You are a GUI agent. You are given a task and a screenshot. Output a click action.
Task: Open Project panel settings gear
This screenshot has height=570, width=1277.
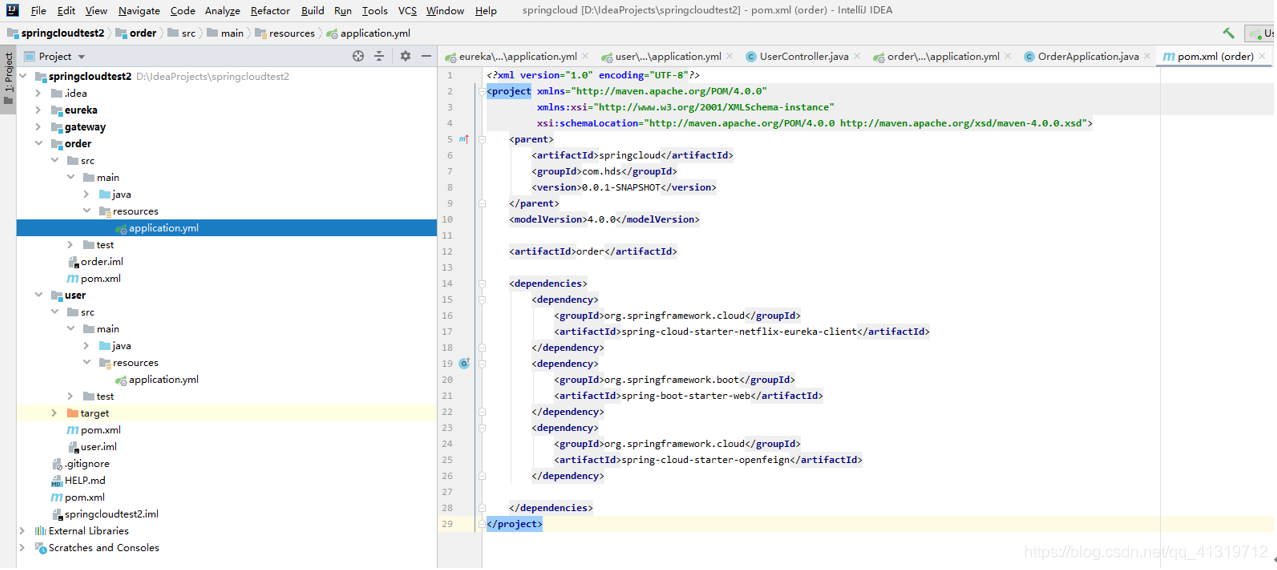(405, 57)
